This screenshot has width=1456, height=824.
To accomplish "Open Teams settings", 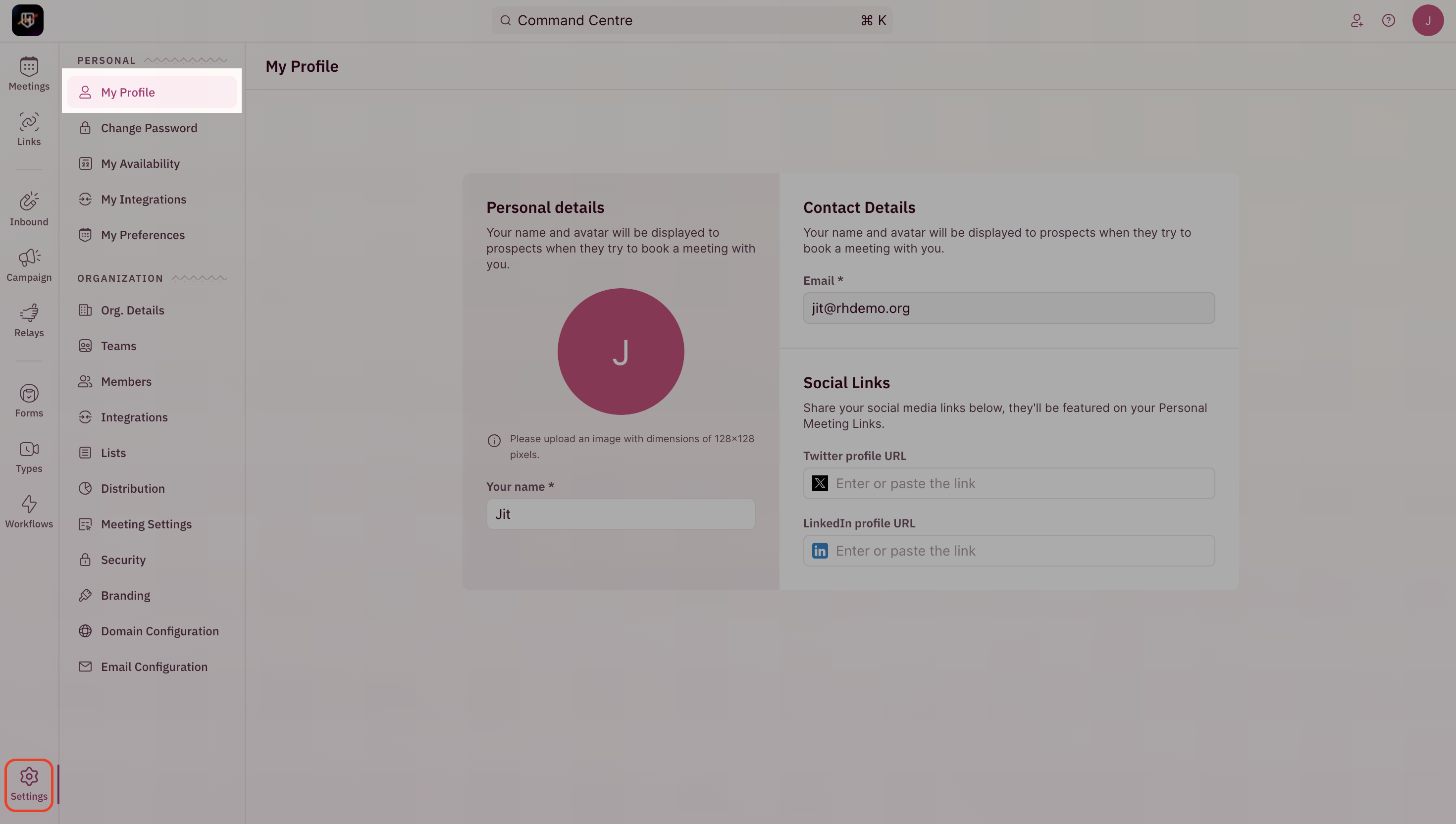I will (x=152, y=346).
